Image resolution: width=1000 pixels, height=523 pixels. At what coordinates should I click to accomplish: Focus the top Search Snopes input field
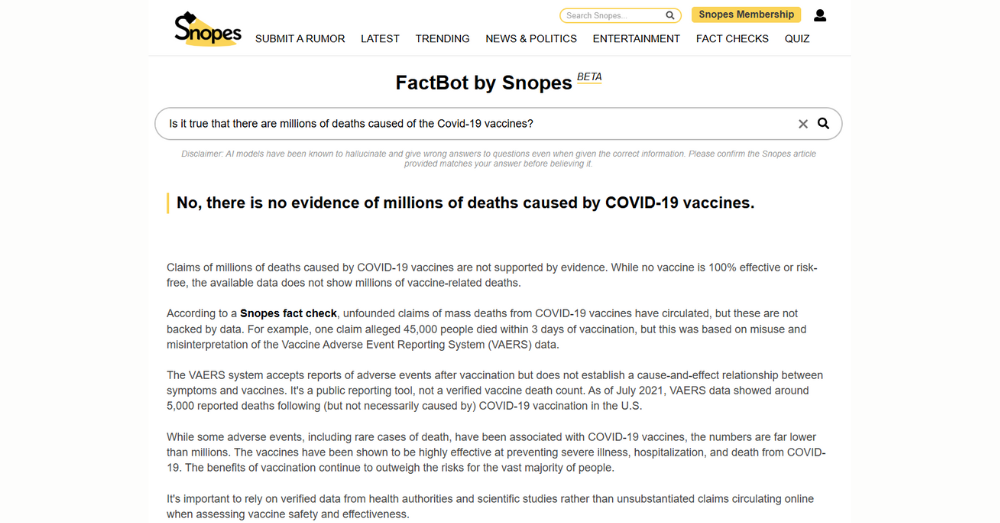tap(612, 16)
